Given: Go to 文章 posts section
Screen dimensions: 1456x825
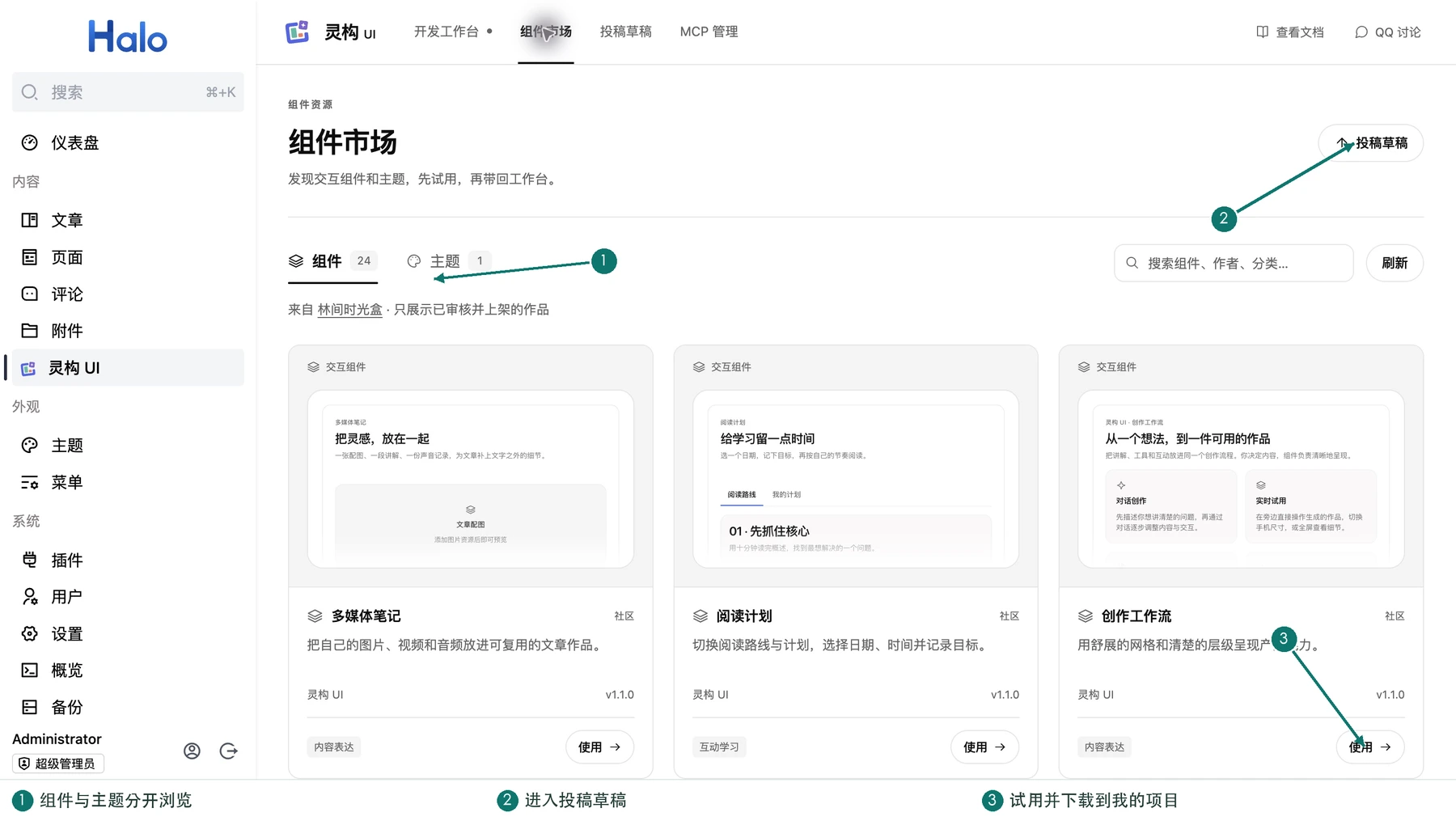Looking at the screenshot, I should 128,220.
